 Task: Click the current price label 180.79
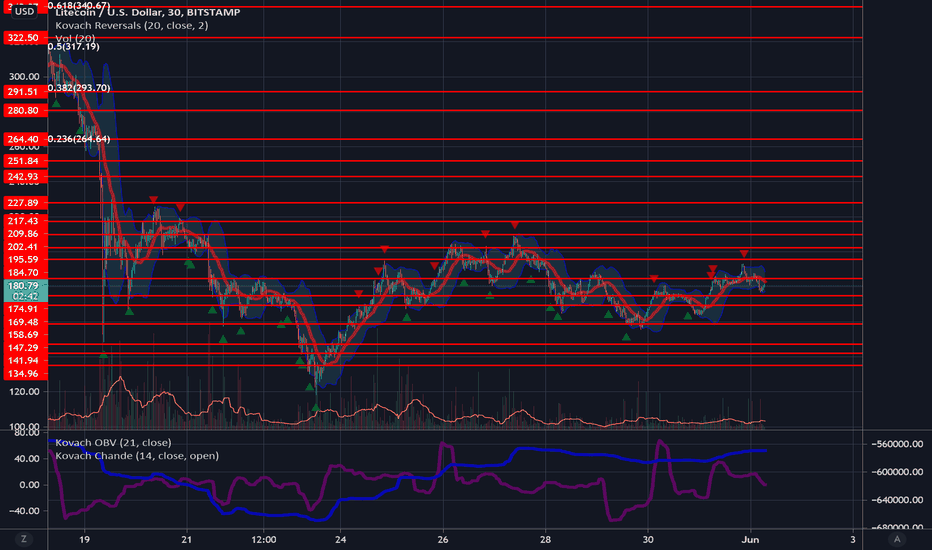click(x=25, y=285)
